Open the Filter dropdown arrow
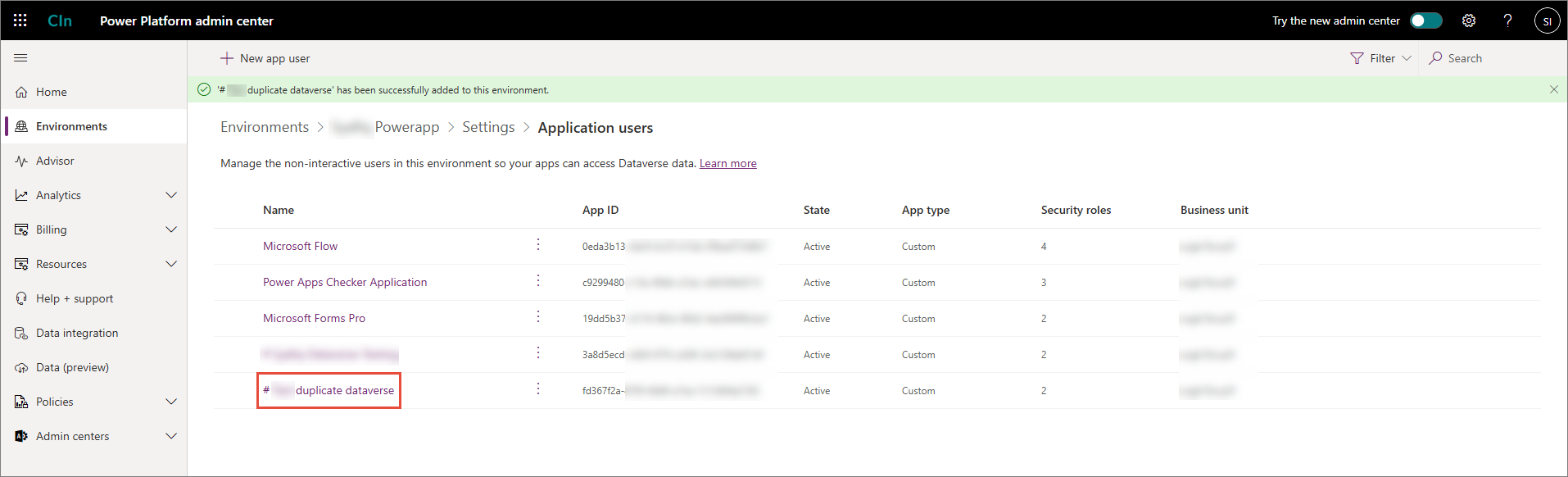 [1407, 58]
